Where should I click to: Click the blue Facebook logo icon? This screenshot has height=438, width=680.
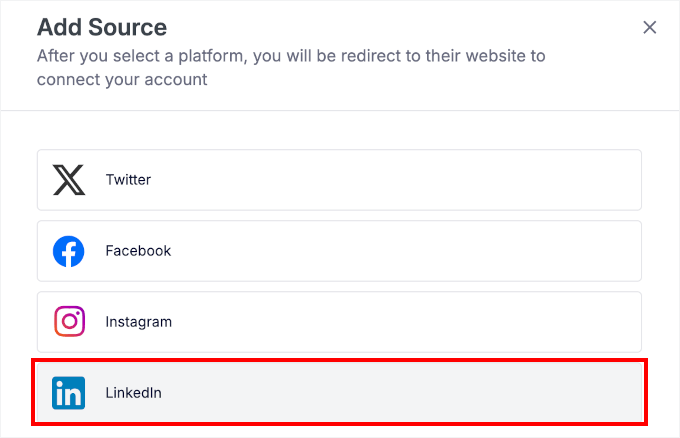coord(69,251)
